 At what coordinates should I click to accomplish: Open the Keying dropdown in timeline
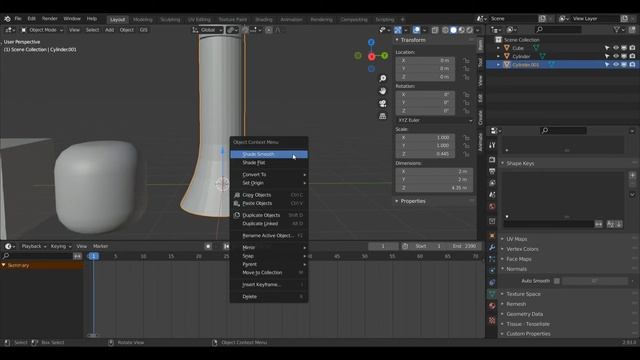click(x=61, y=246)
